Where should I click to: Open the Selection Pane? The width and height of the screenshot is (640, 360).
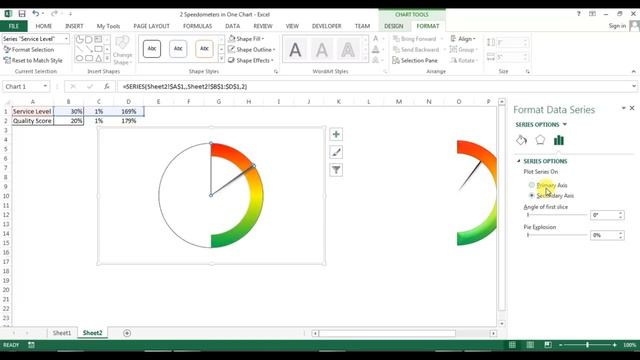point(415,60)
